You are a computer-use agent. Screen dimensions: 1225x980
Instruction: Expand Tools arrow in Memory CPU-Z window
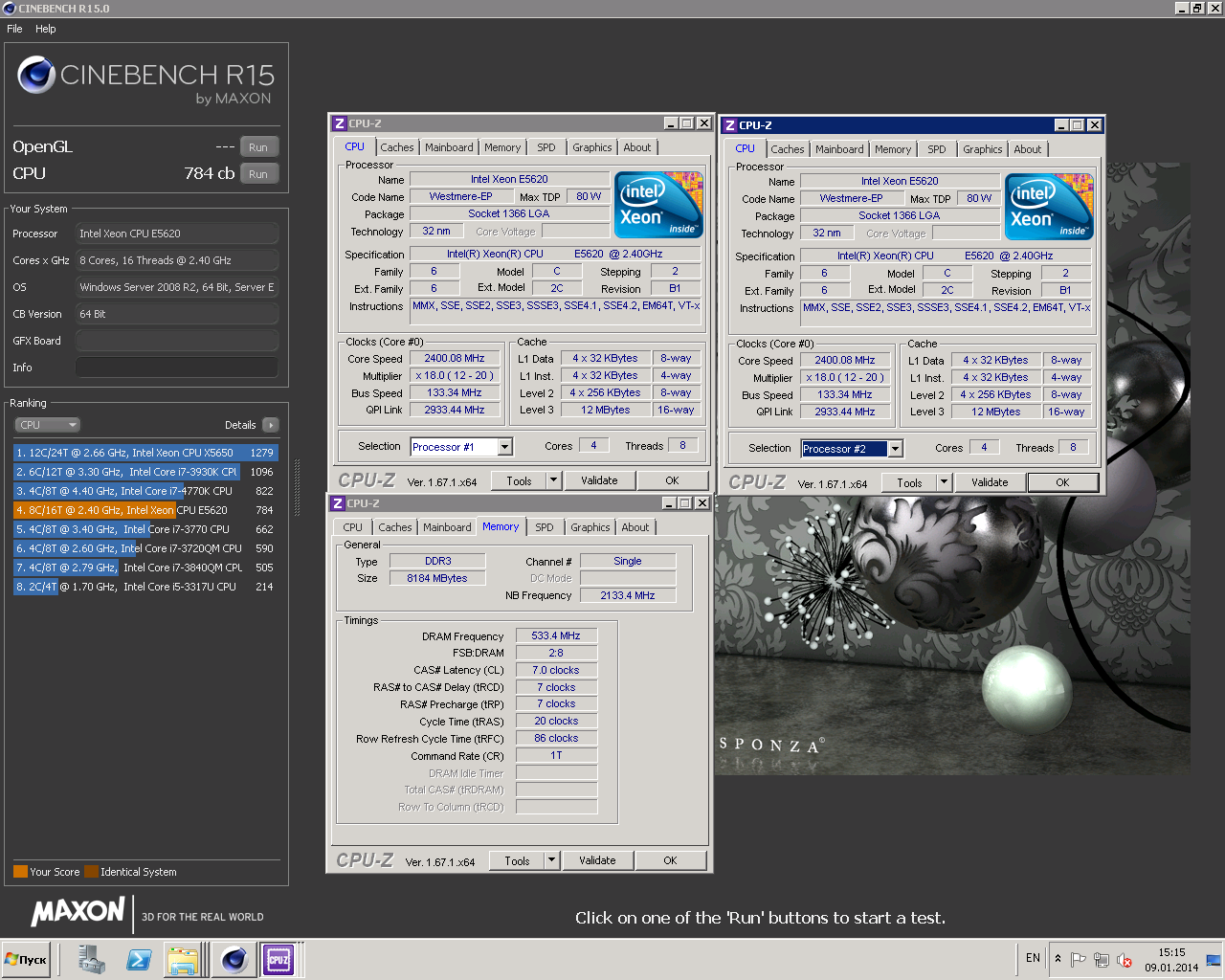551,860
